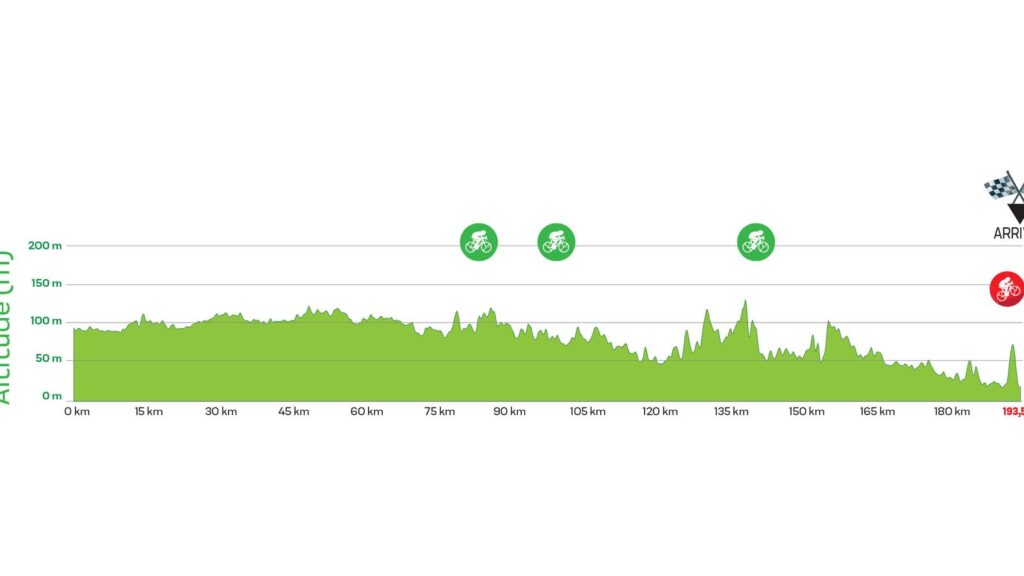Click the 180 km axis label

[952, 411]
